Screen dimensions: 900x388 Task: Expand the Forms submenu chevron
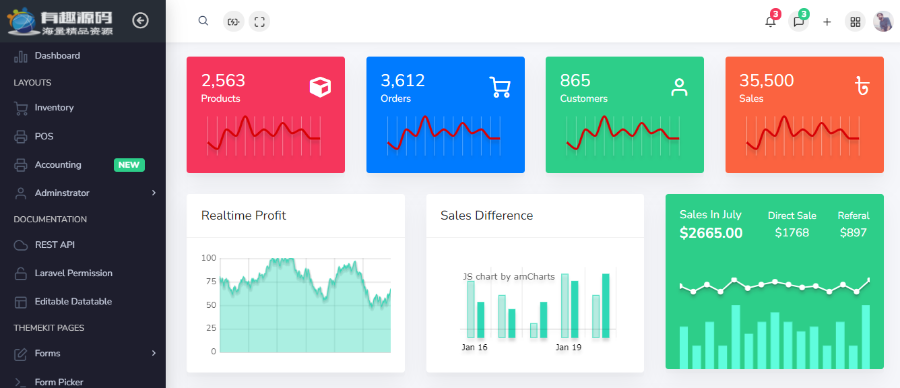click(x=154, y=353)
